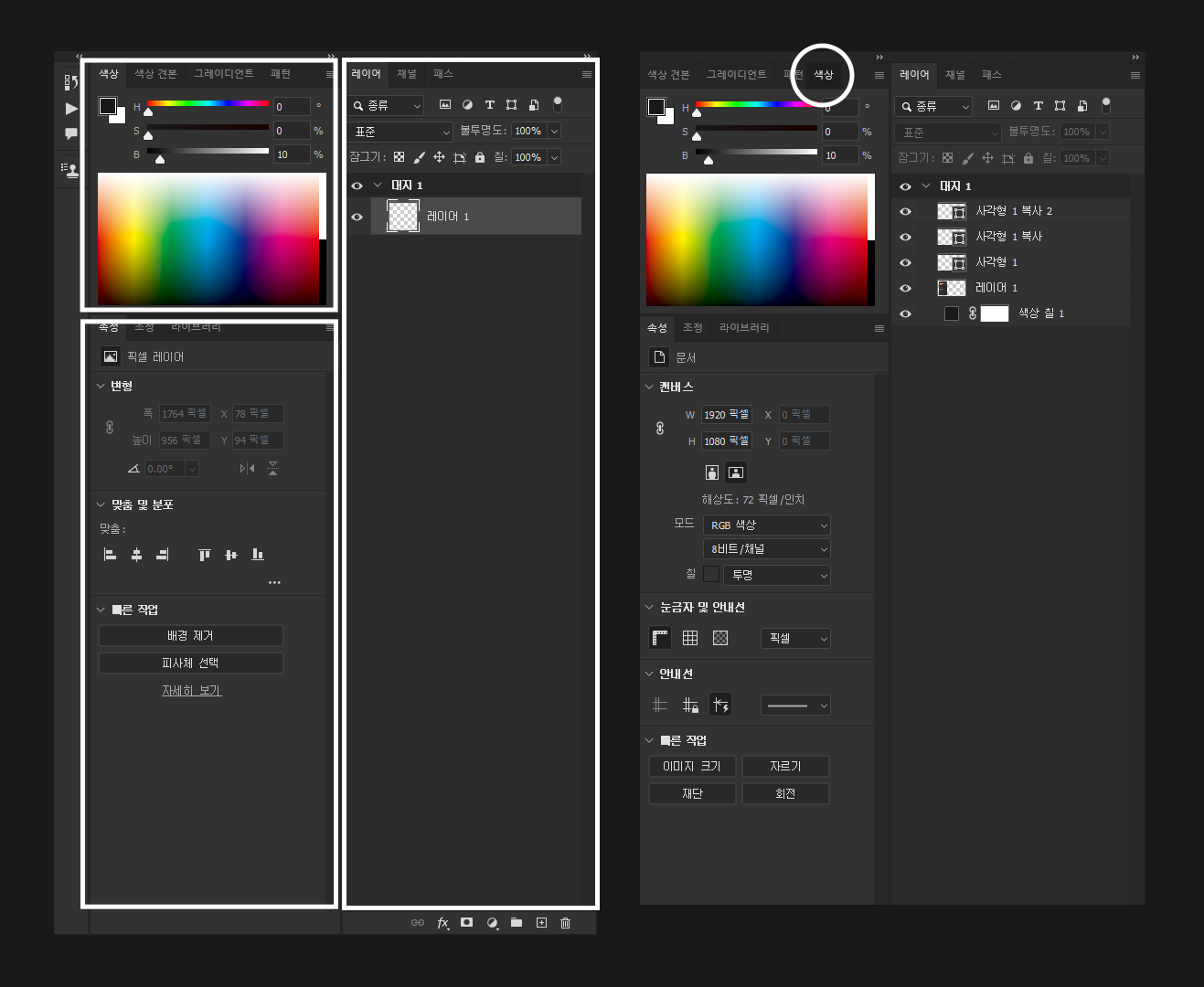The height and width of the screenshot is (987, 1204).
Task: Align horizontal centers in the 맞춤 section
Action: point(137,555)
